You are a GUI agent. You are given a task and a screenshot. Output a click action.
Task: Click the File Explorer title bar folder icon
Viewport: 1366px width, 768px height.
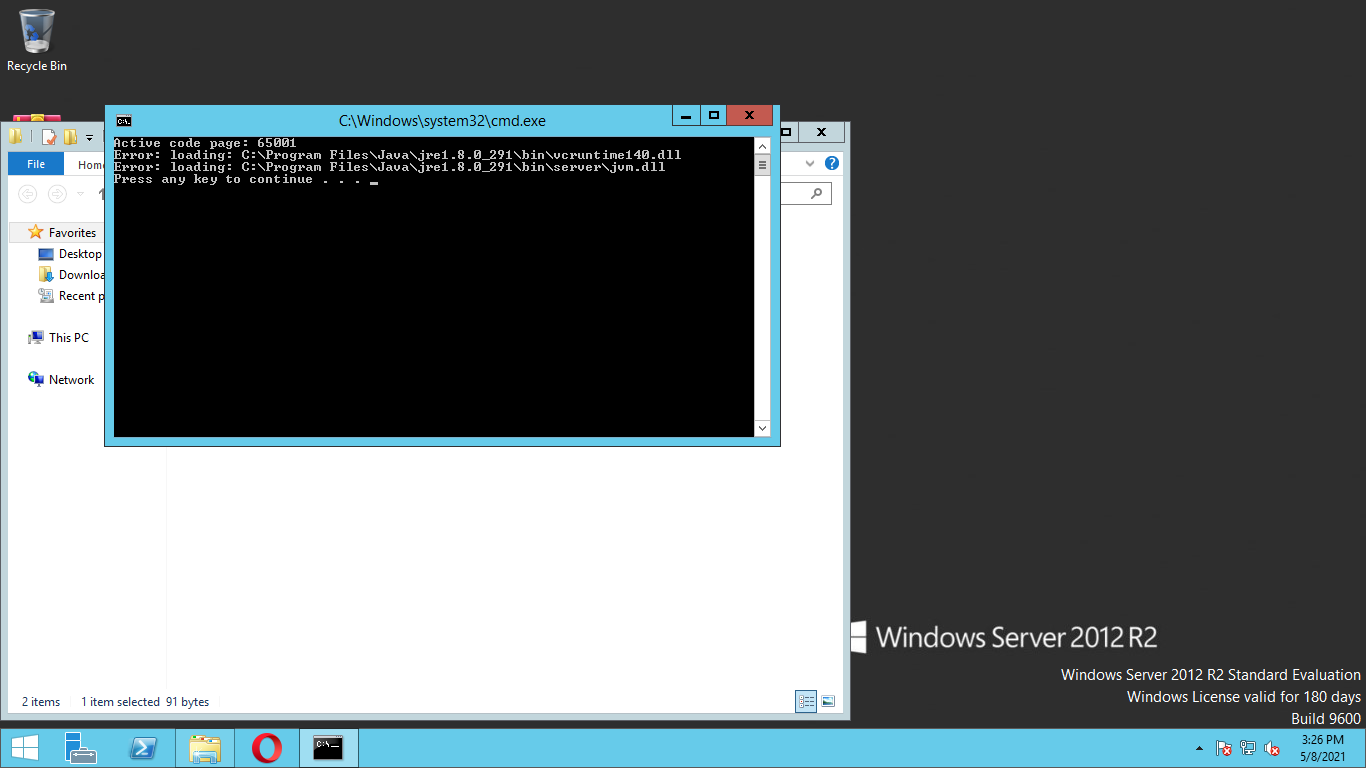(15, 137)
